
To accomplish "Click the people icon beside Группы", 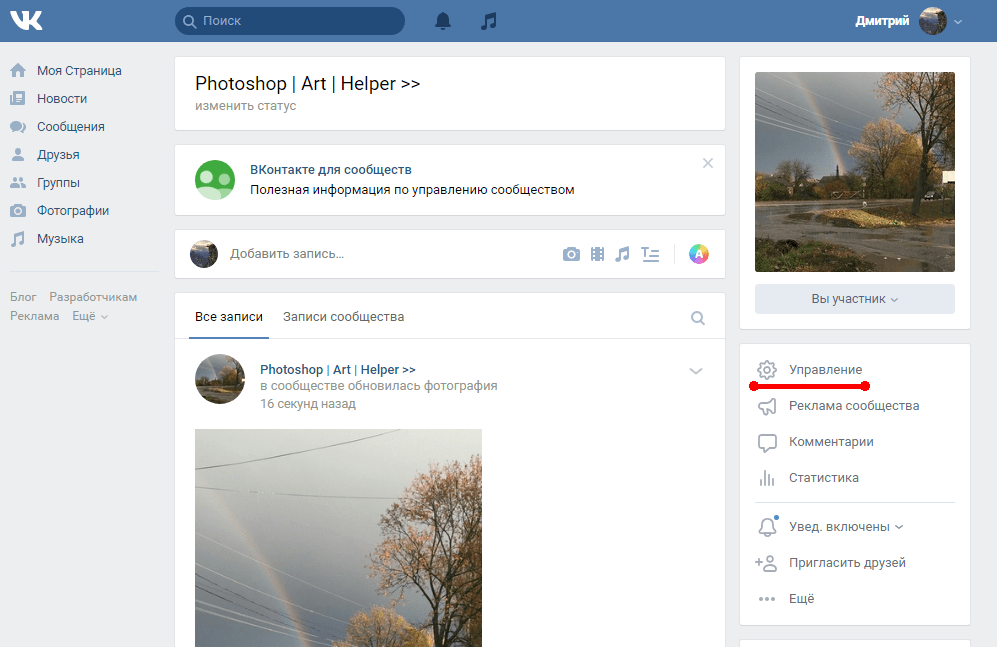I will click(18, 182).
